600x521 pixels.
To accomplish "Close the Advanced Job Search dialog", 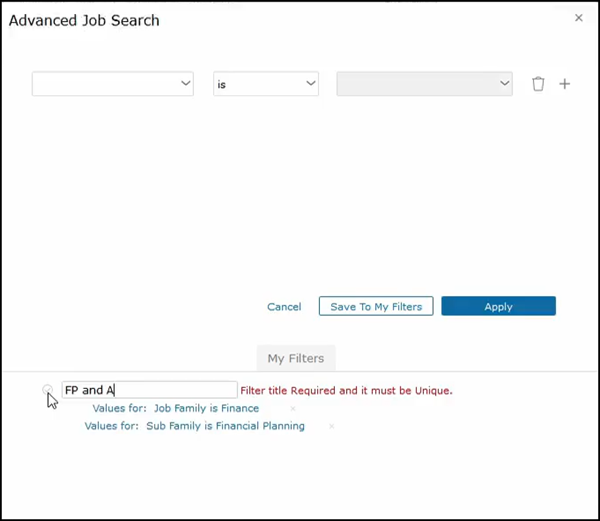I will (578, 18).
